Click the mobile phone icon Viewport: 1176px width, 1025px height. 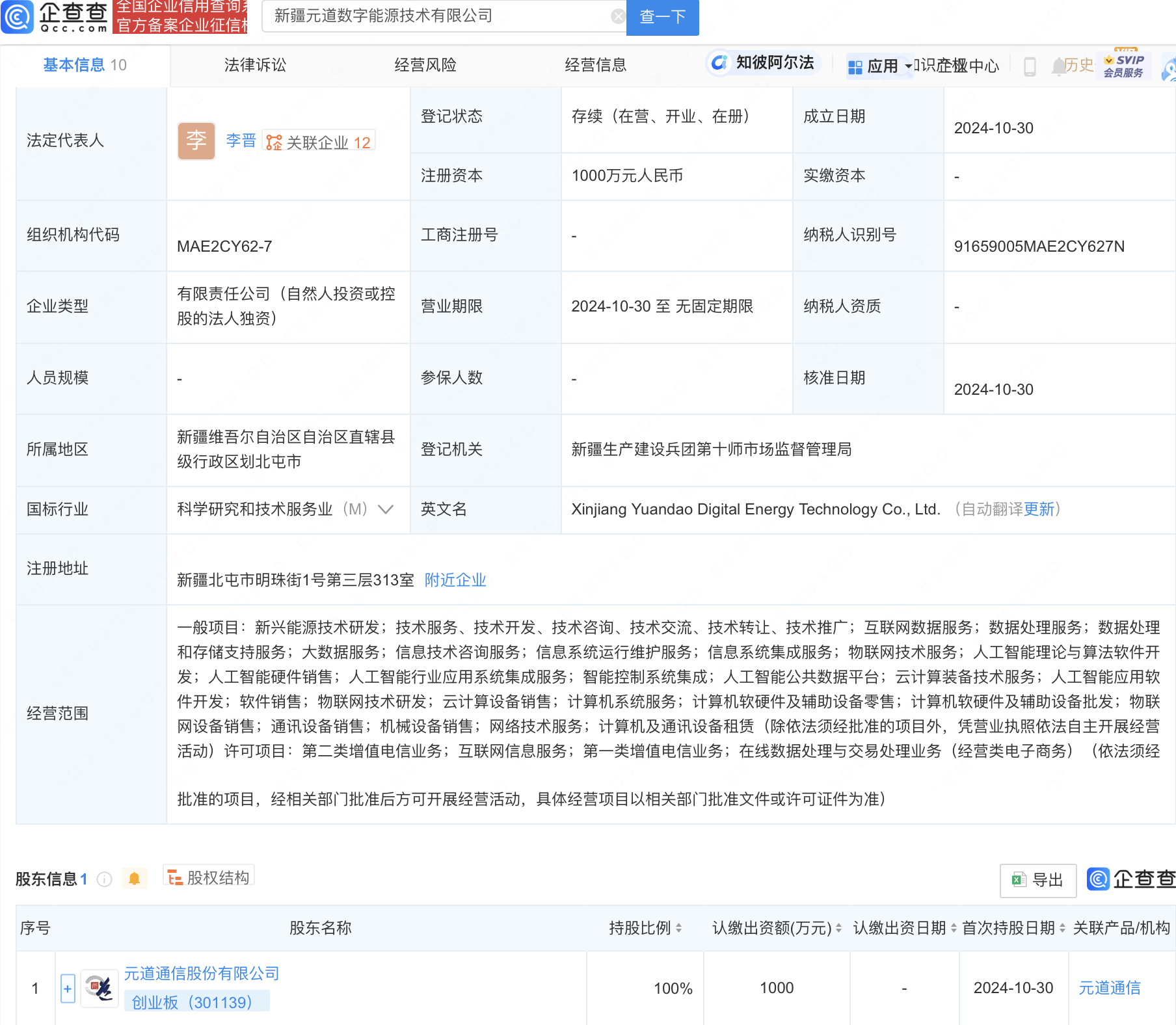tap(1030, 66)
